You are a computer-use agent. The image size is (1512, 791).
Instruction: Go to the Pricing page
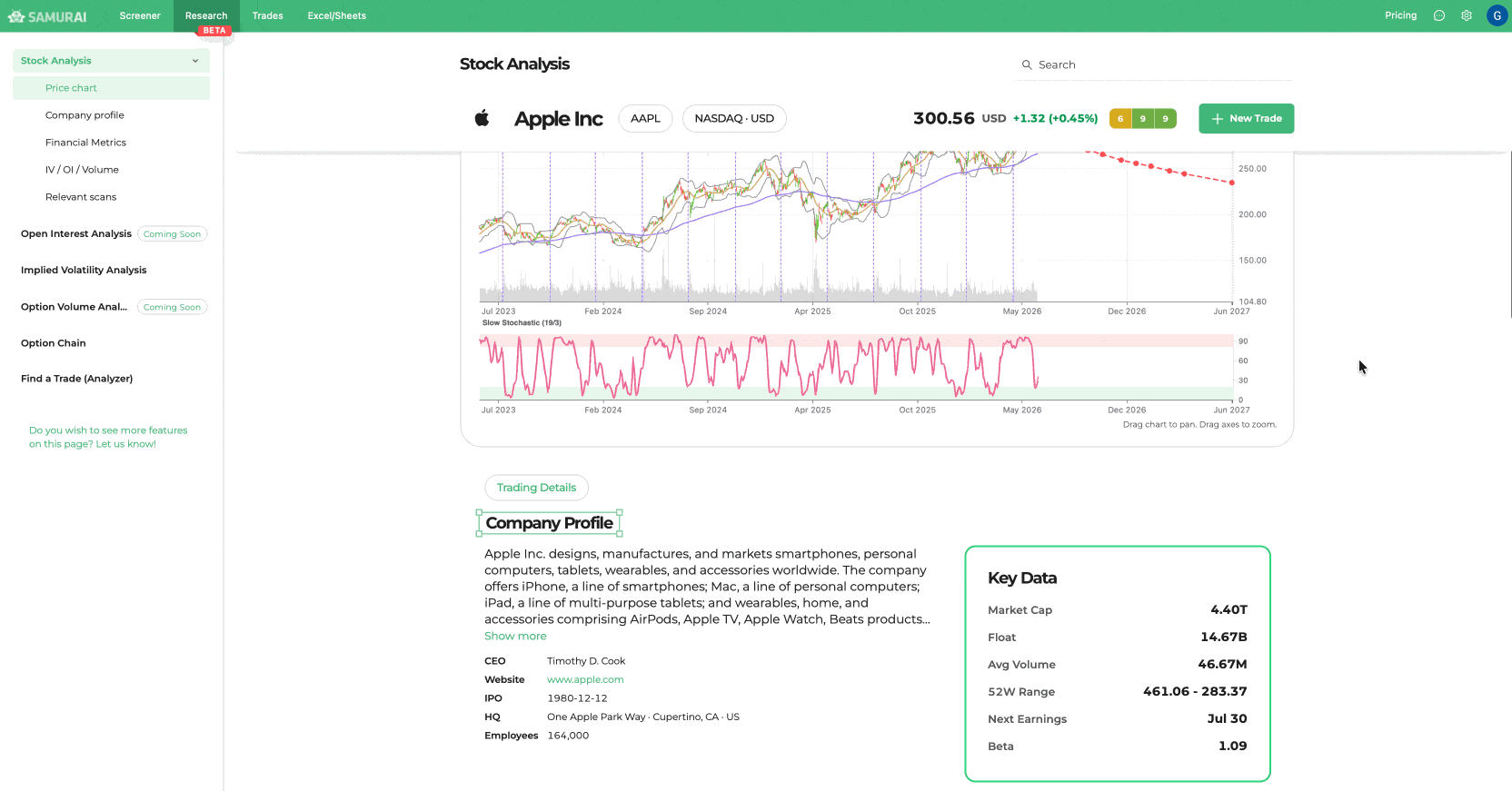click(1400, 15)
